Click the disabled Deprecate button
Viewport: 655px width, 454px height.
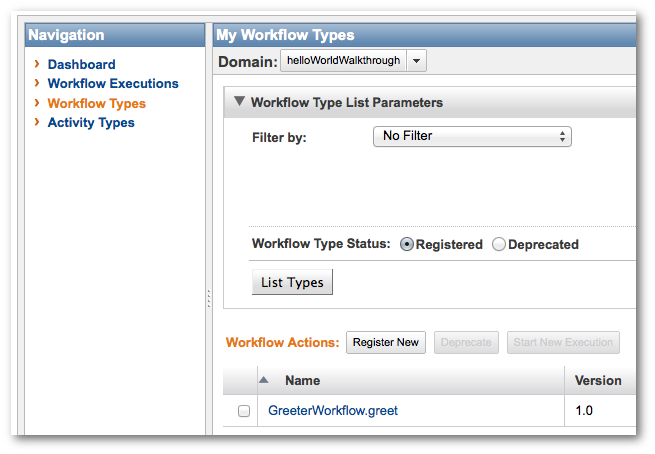(x=466, y=342)
